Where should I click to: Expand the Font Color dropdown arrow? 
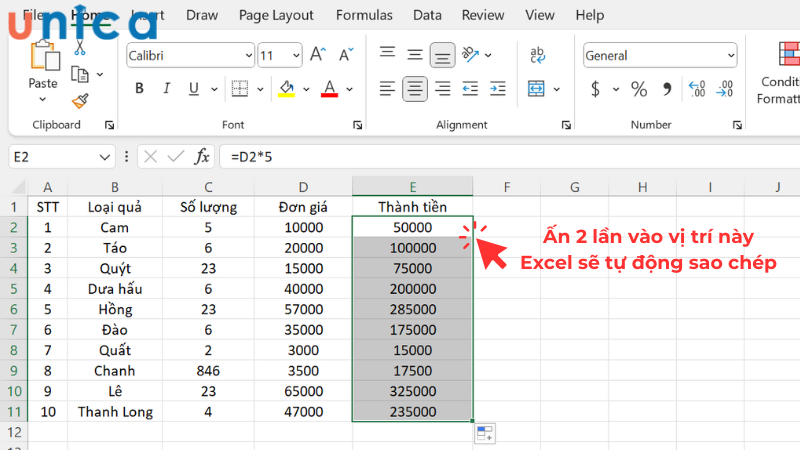click(349, 89)
